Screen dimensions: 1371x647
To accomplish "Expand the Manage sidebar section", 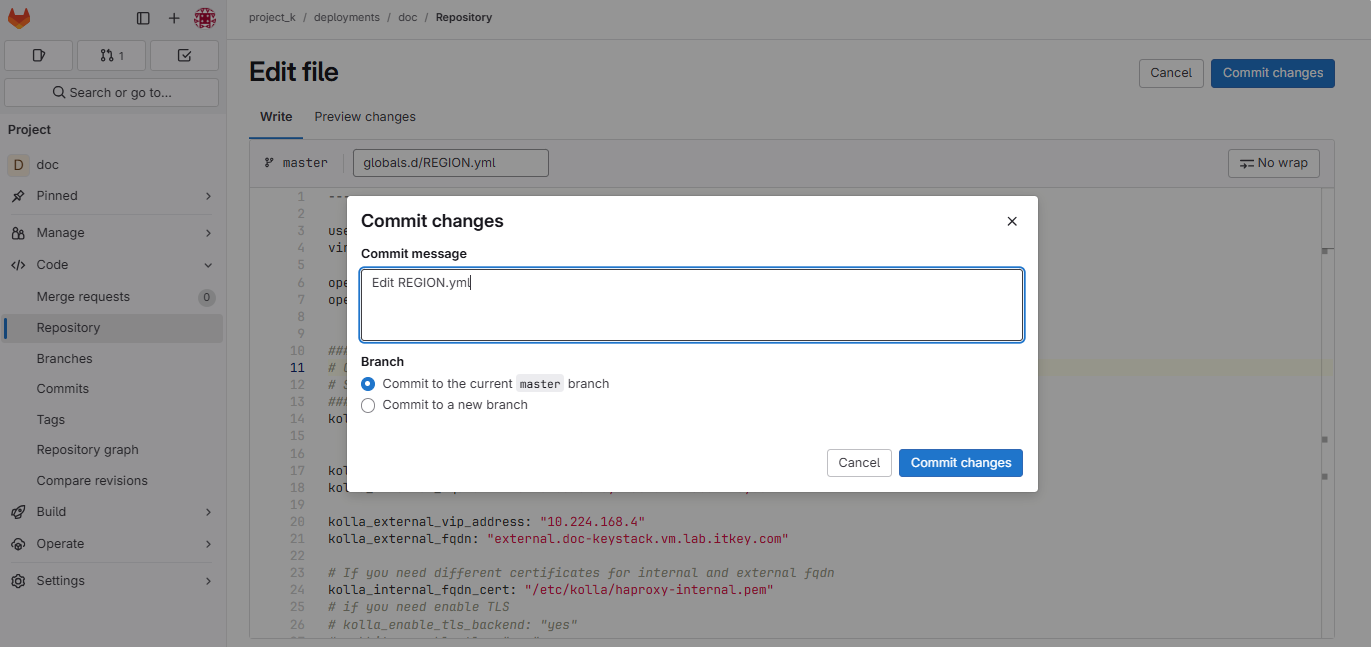I will [112, 233].
